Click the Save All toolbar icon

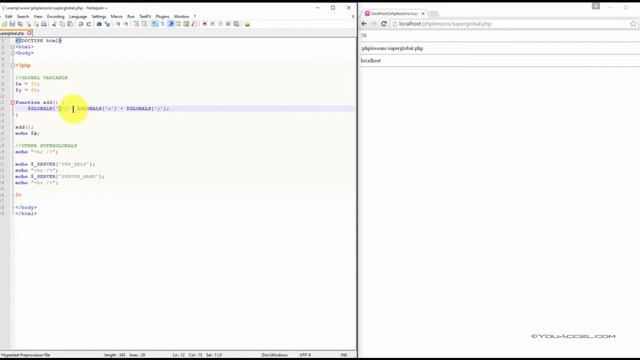tap(20, 24)
